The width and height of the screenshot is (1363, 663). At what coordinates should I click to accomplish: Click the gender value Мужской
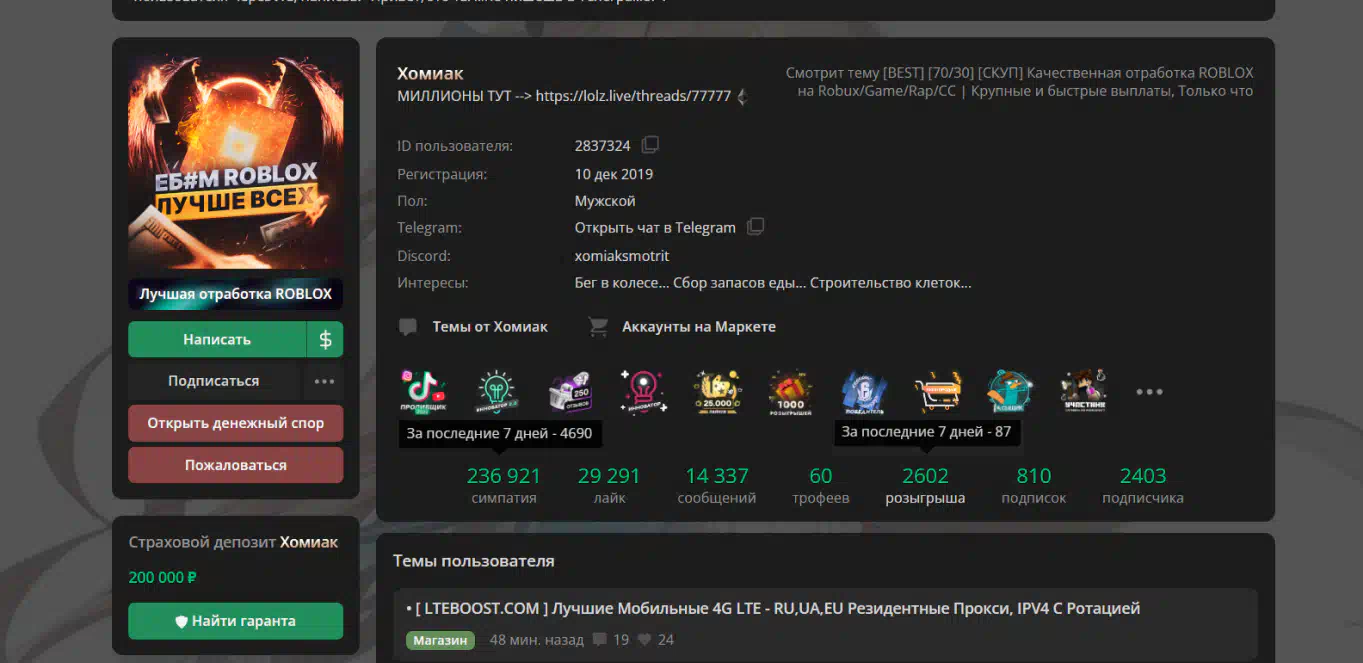pos(605,201)
